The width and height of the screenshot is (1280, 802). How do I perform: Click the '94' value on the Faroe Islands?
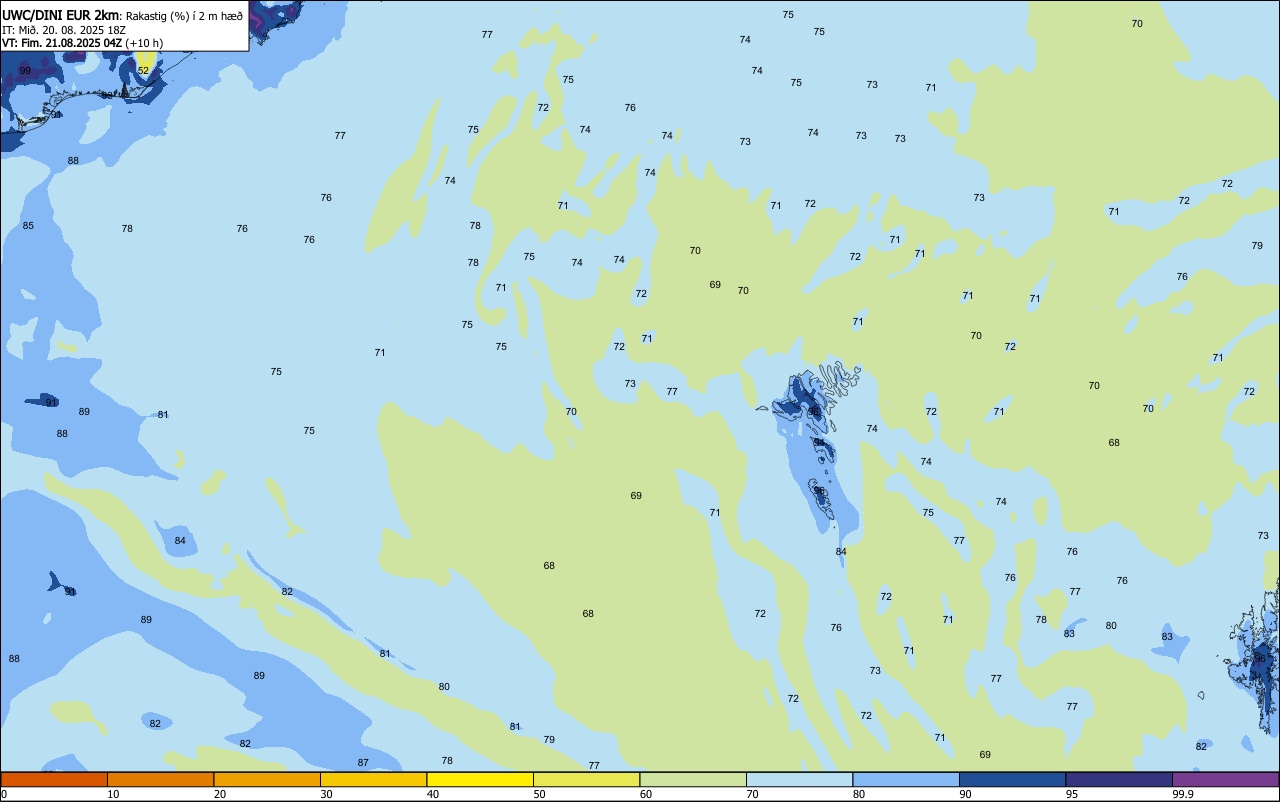point(819,442)
